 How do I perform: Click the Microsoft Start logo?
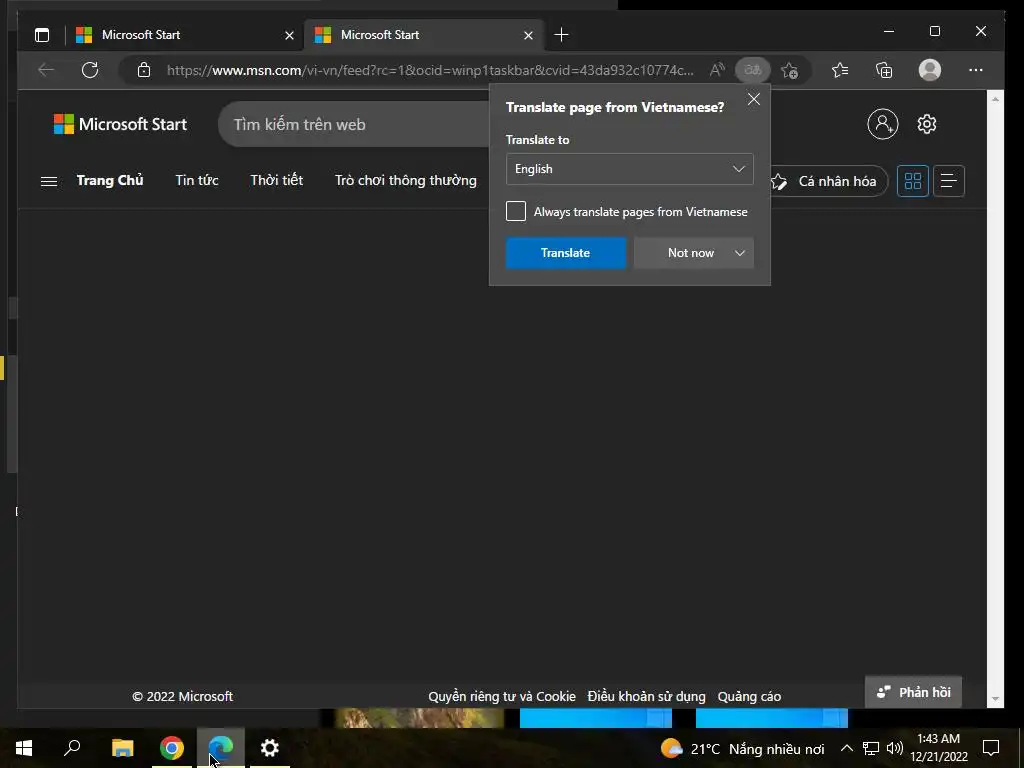tap(120, 124)
